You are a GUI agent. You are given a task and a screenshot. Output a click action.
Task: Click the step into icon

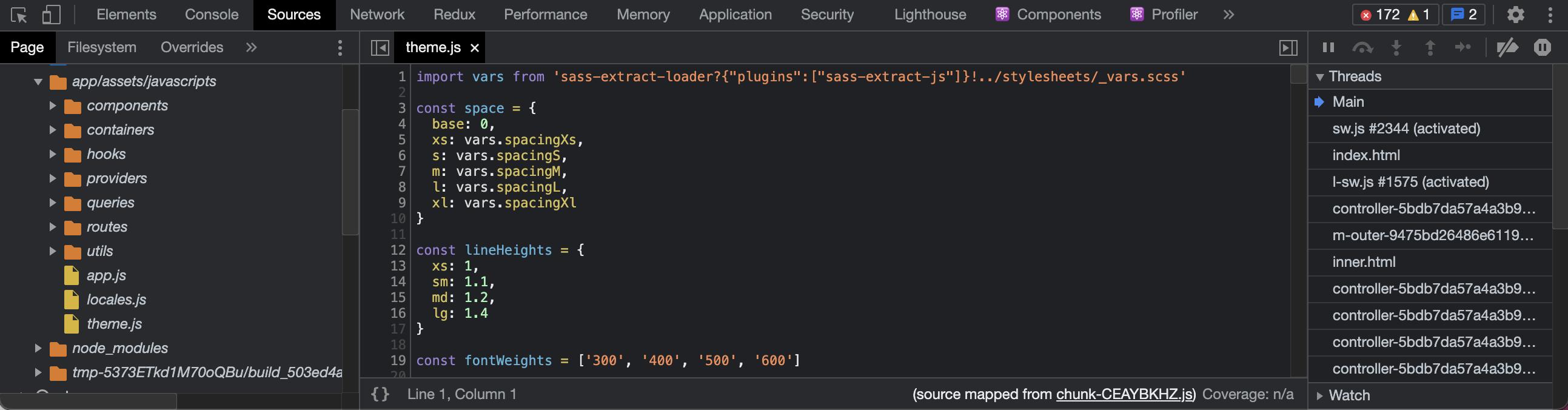(1396, 47)
